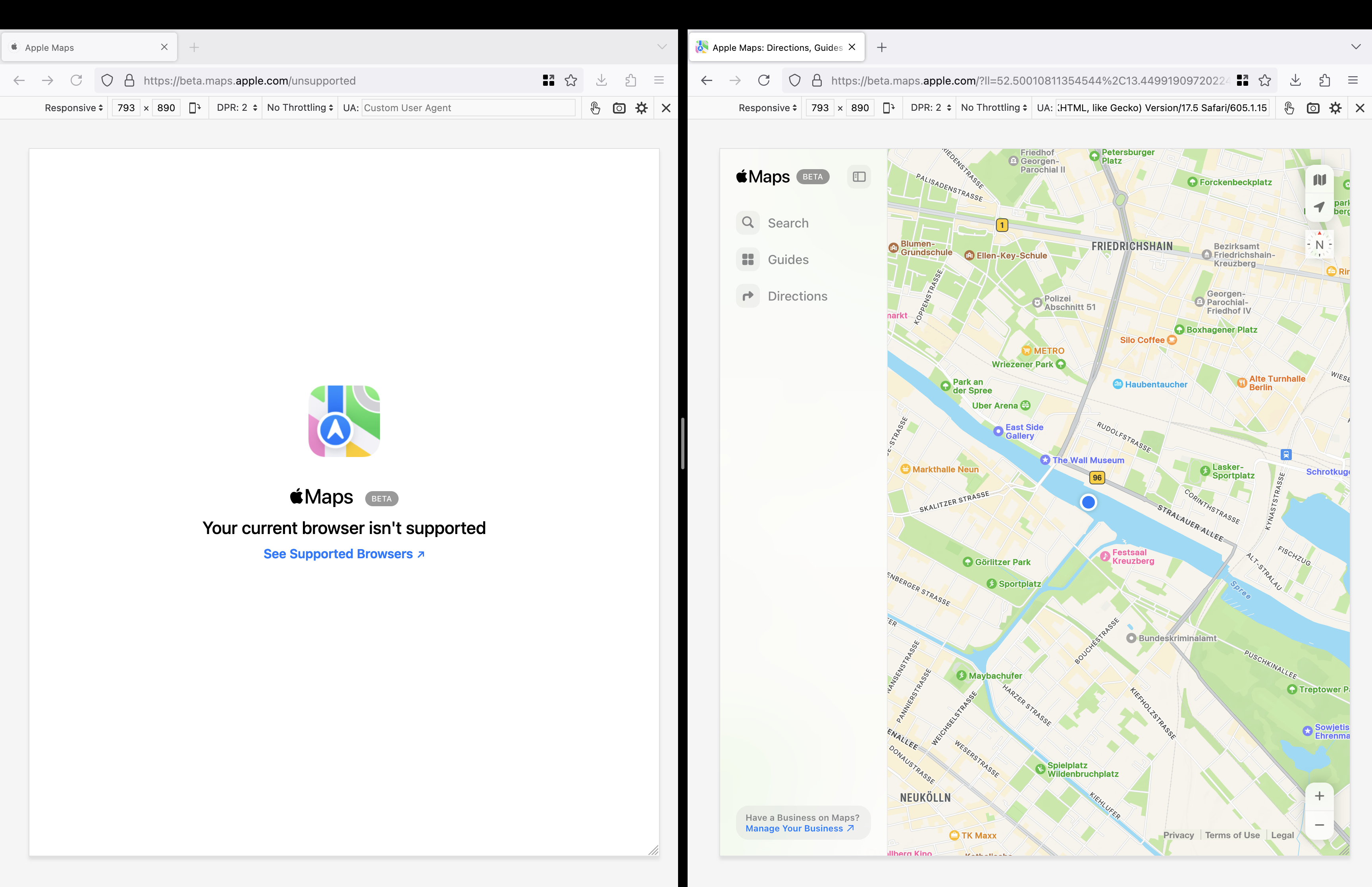The width and height of the screenshot is (1372, 887).
Task: Toggle touch simulation in left pane
Action: 595,108
